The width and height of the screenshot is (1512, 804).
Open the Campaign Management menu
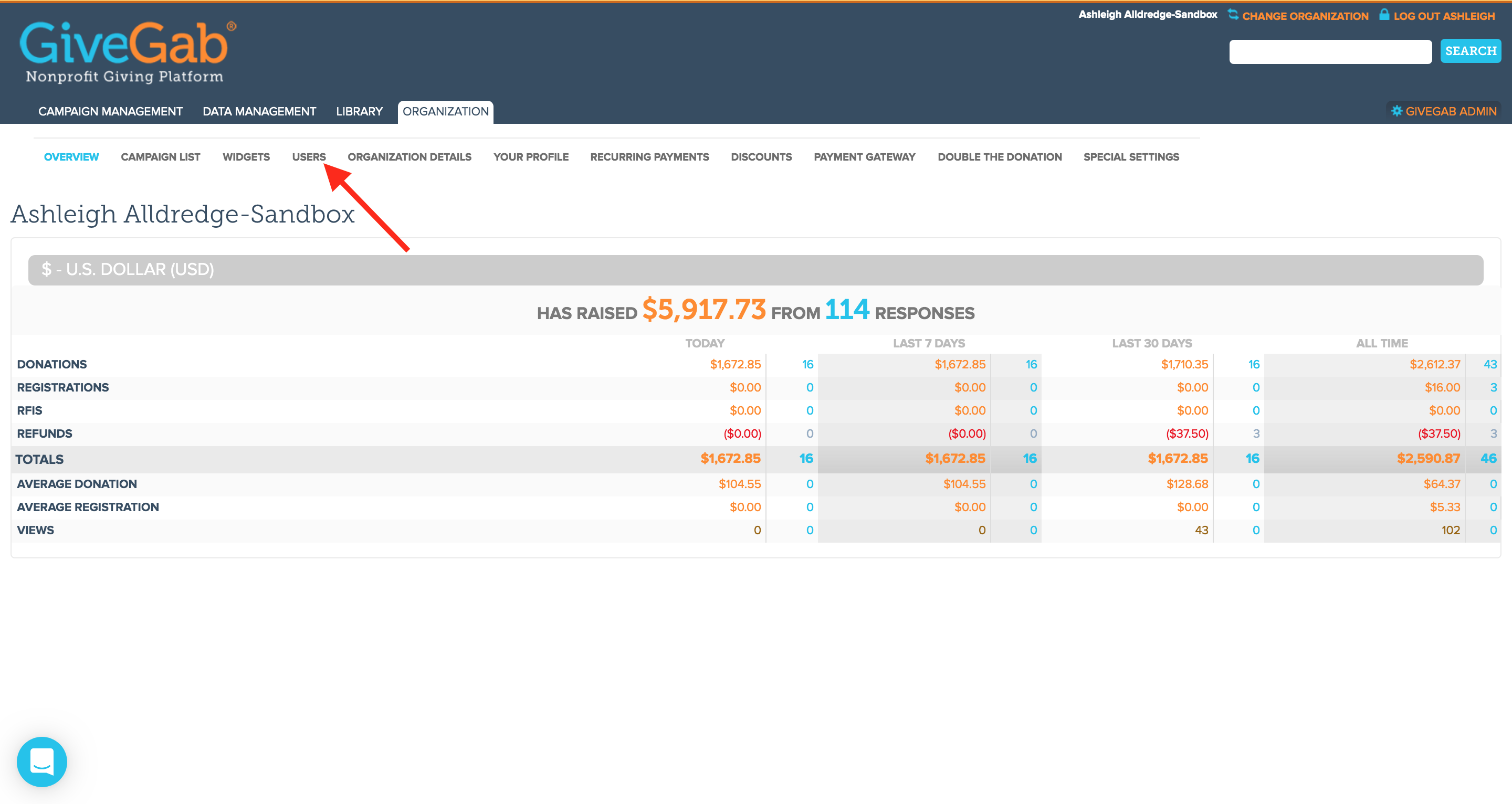coord(110,111)
